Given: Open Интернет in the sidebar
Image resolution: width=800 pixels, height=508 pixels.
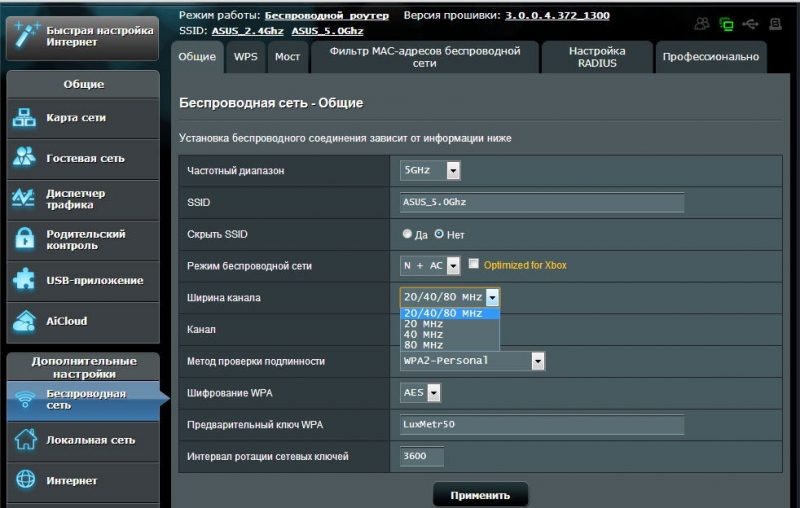Looking at the screenshot, I should pyautogui.click(x=83, y=481).
